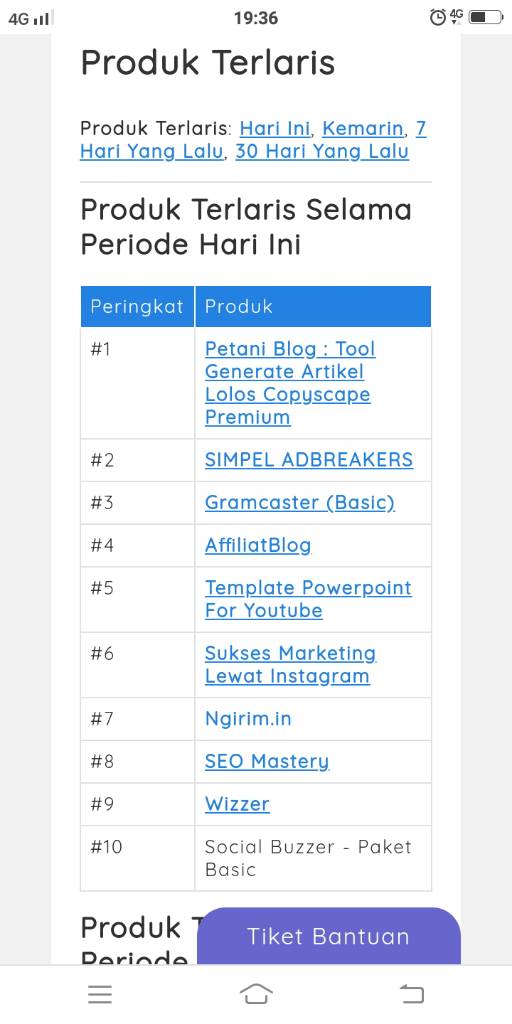Show best sellers for 30 Hari Yang Lalu
512x1024 pixels.
tap(322, 152)
